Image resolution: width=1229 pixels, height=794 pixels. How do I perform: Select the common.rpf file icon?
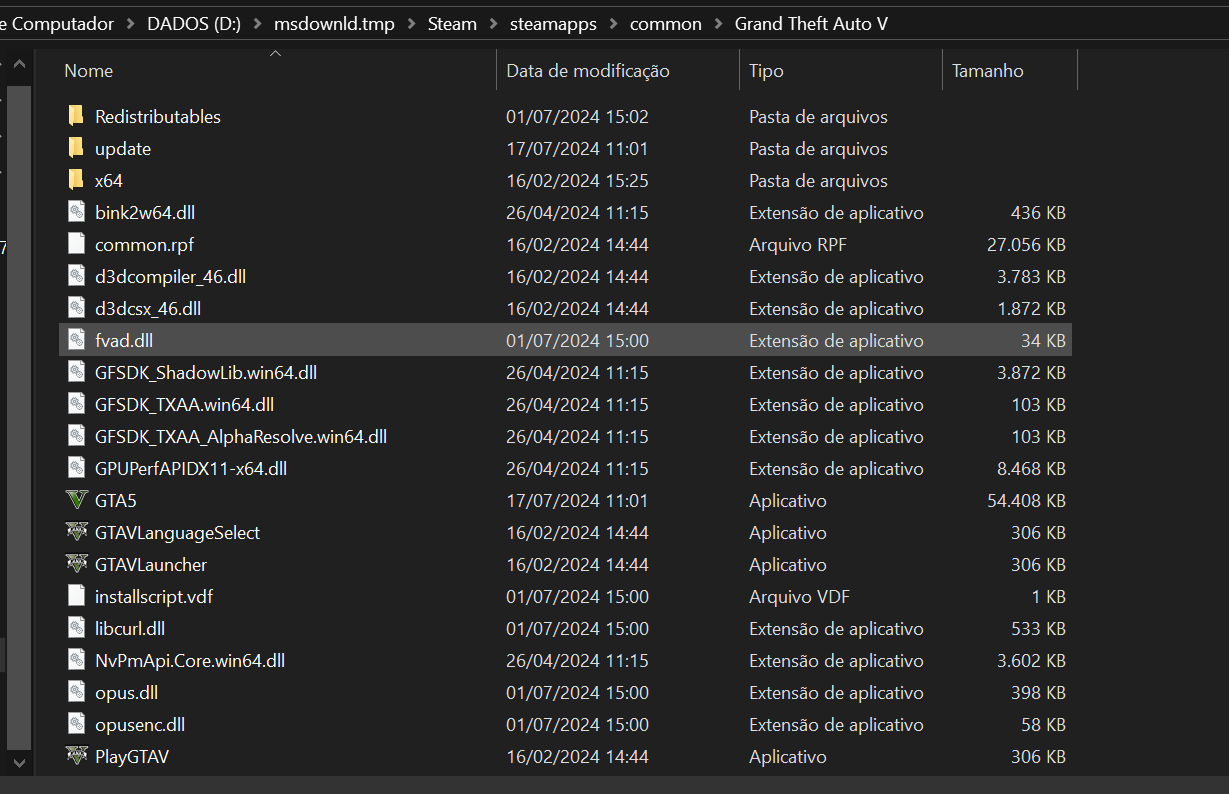tap(77, 244)
